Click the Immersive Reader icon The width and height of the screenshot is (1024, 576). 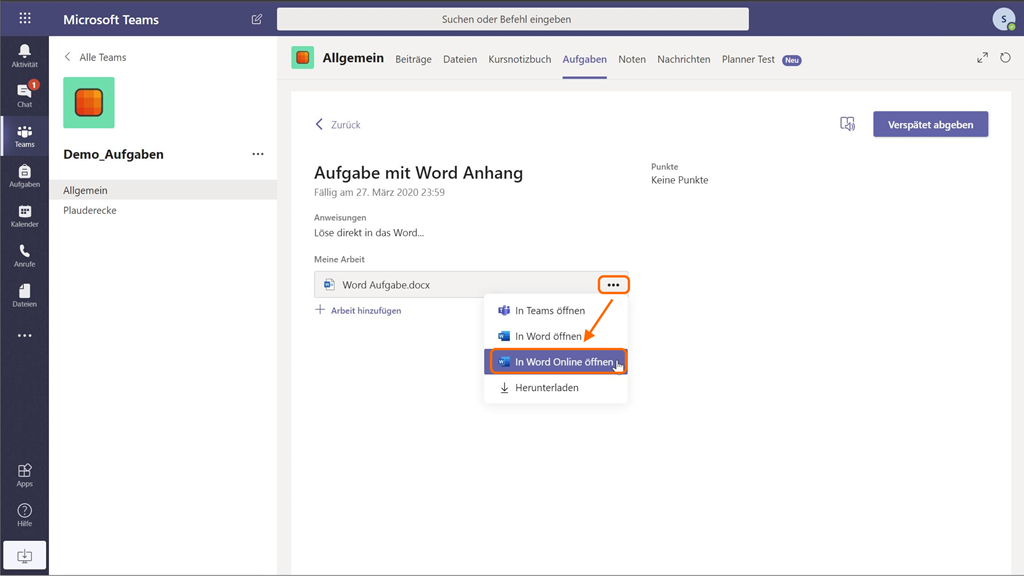(x=847, y=124)
